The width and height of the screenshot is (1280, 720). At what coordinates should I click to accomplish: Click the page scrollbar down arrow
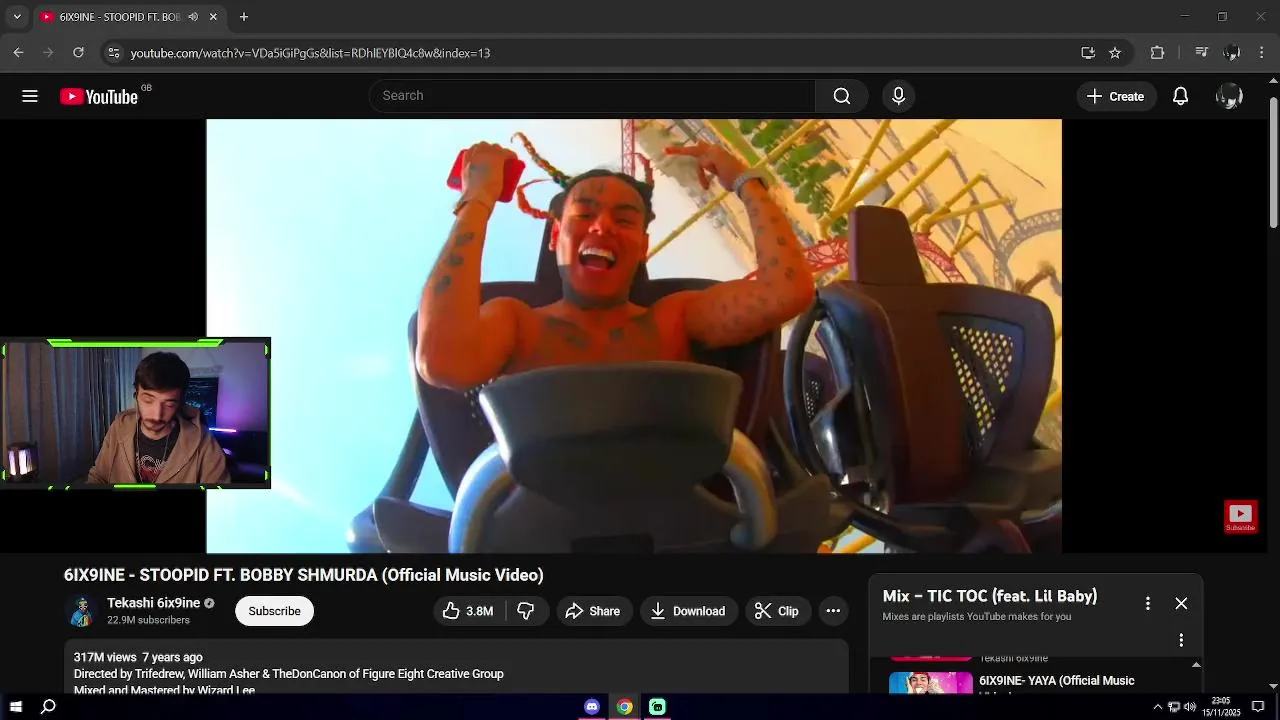[1273, 686]
